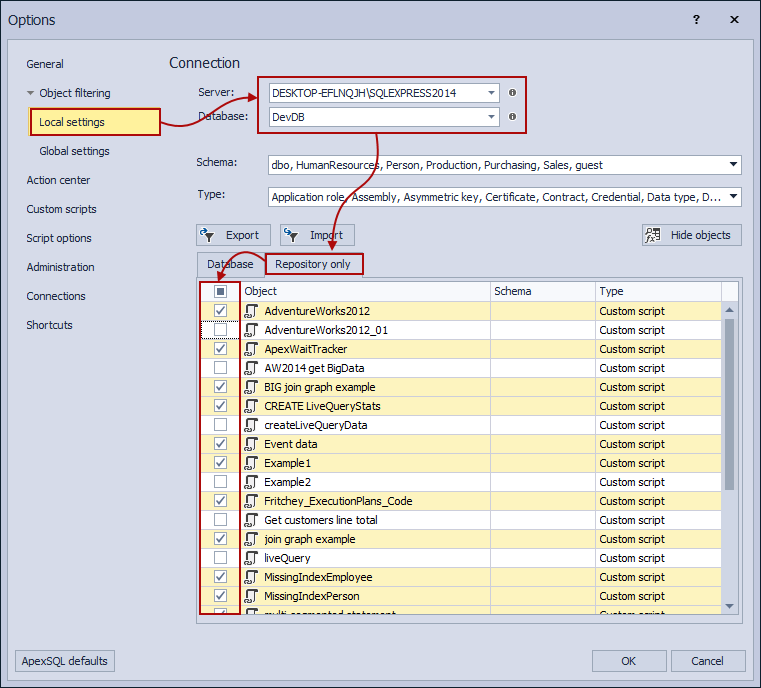This screenshot has height=688, width=761.
Task: Click the info icon next to Server field
Action: pos(513,93)
